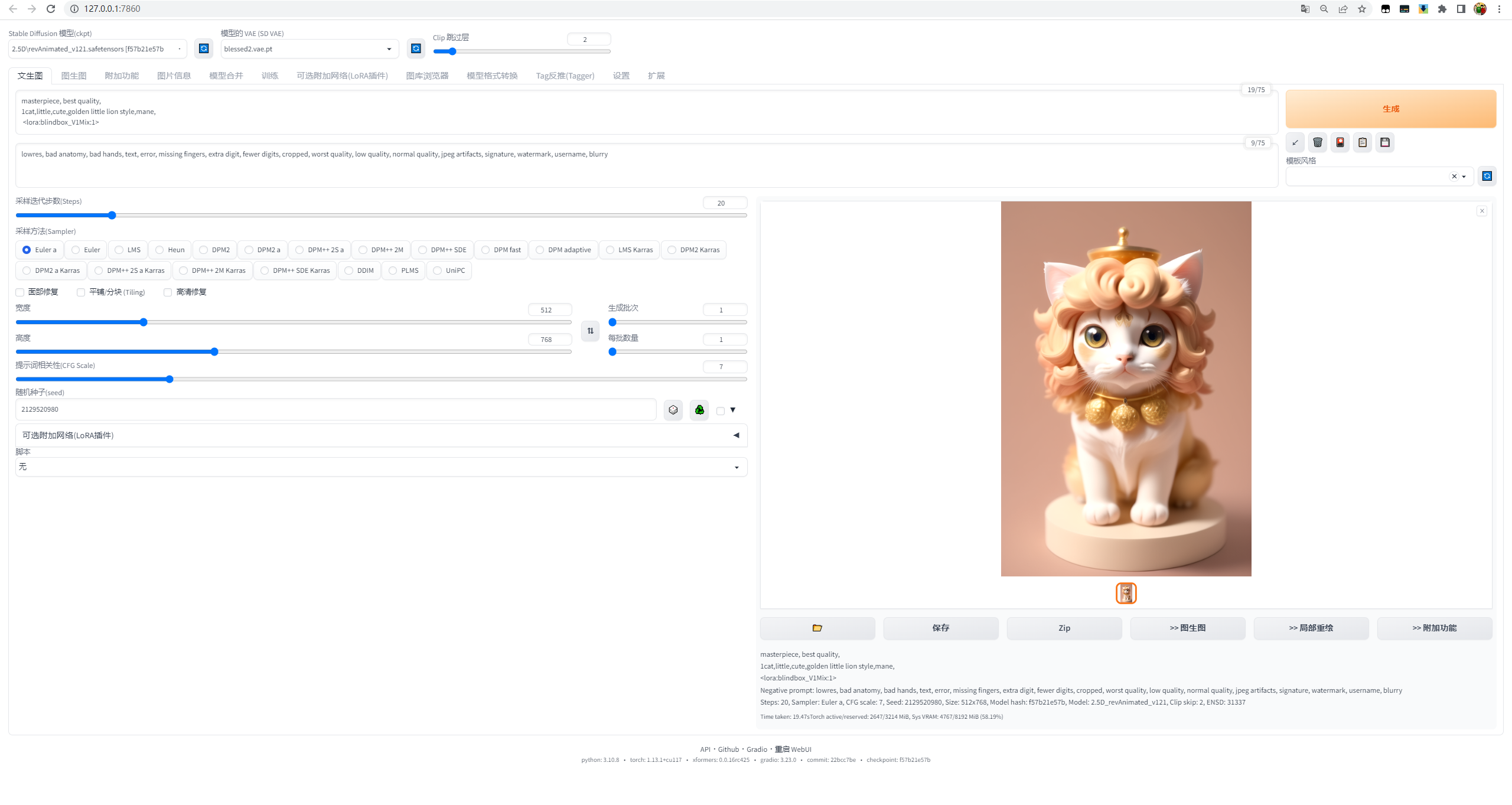This screenshot has height=805, width=1512.
Task: Click the save style floppy disk icon
Action: pyautogui.click(x=1385, y=142)
